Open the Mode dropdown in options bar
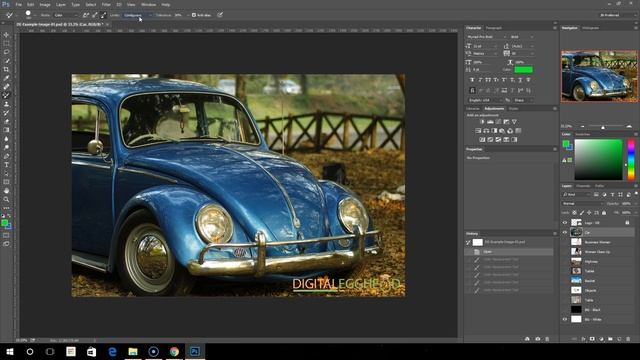The height and width of the screenshot is (360, 640). [66, 15]
